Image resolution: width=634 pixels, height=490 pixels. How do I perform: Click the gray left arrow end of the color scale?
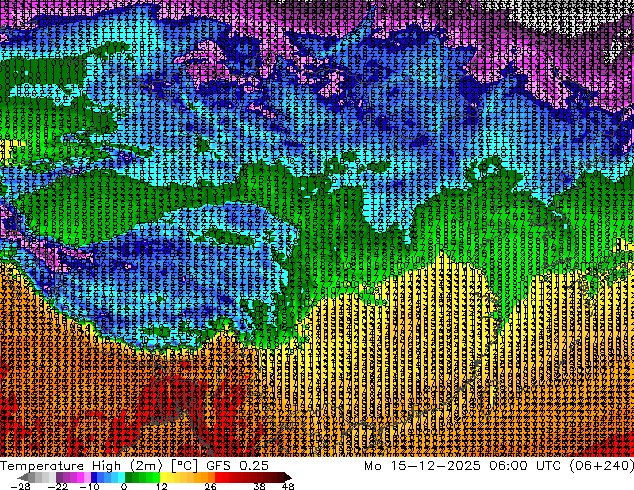click(23, 477)
